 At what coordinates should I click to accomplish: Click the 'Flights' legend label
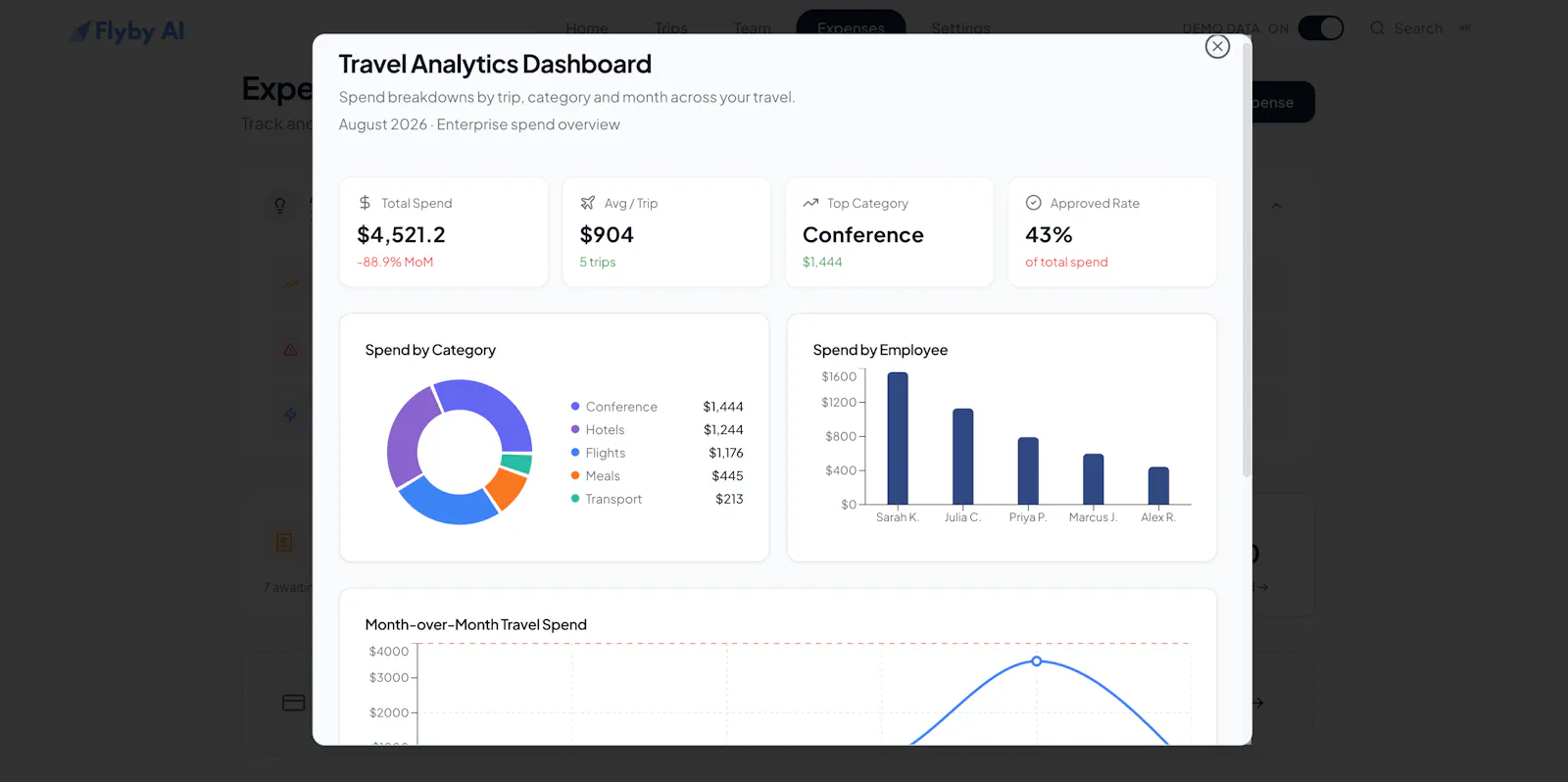coord(606,453)
